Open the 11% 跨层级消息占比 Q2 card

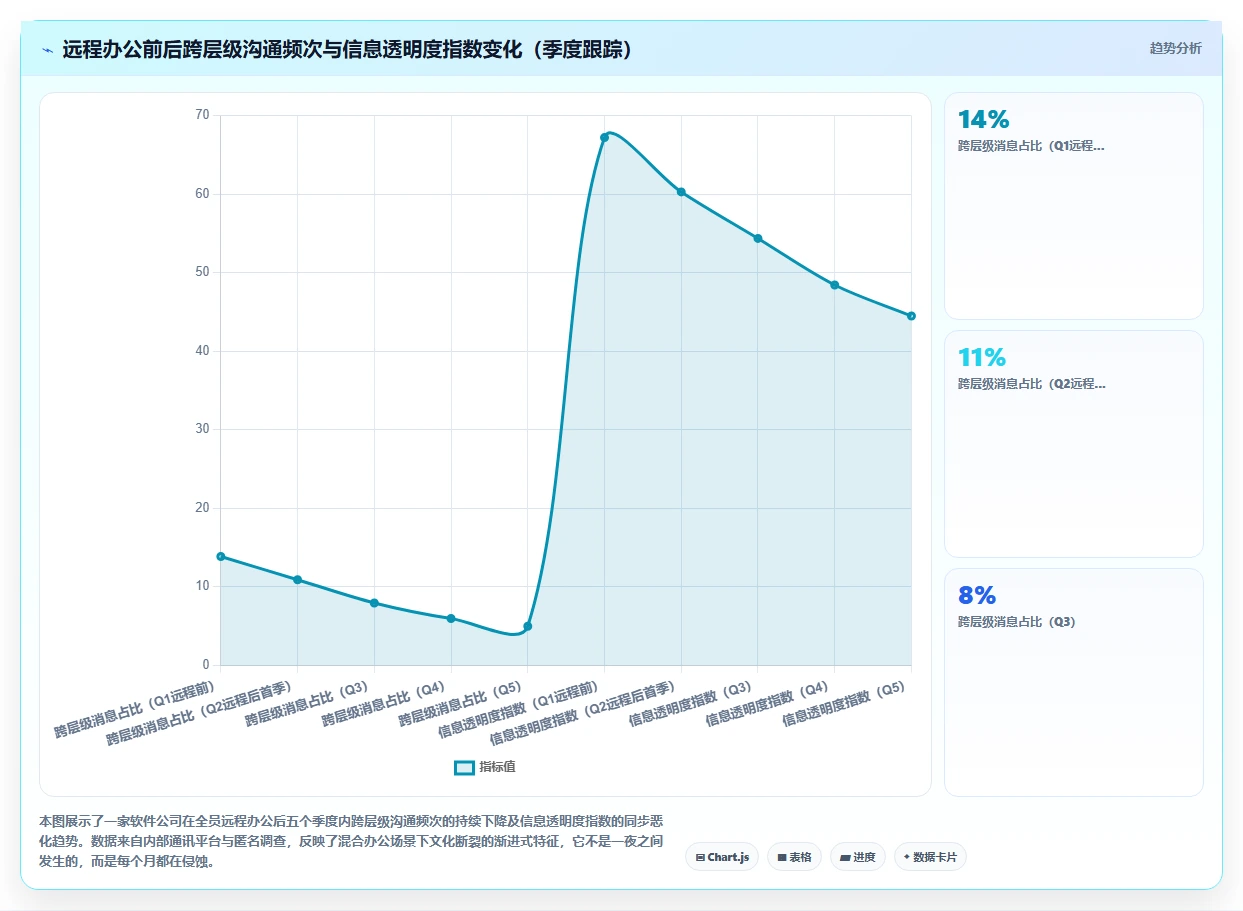point(1073,444)
